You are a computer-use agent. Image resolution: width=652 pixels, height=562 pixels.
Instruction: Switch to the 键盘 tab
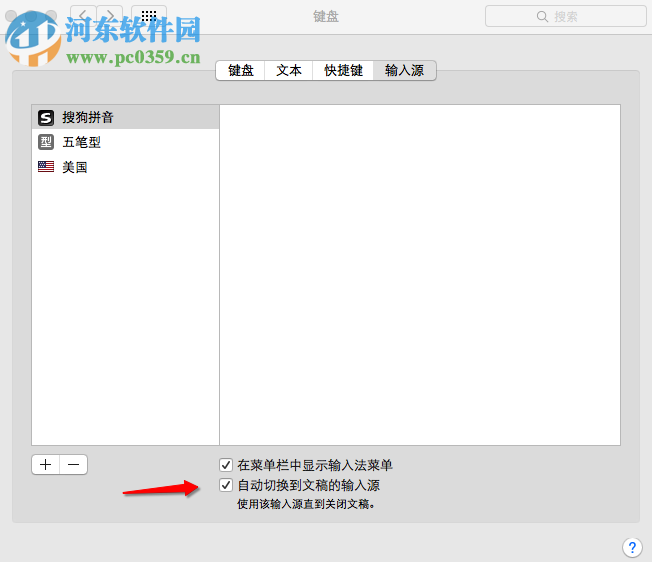pos(240,70)
